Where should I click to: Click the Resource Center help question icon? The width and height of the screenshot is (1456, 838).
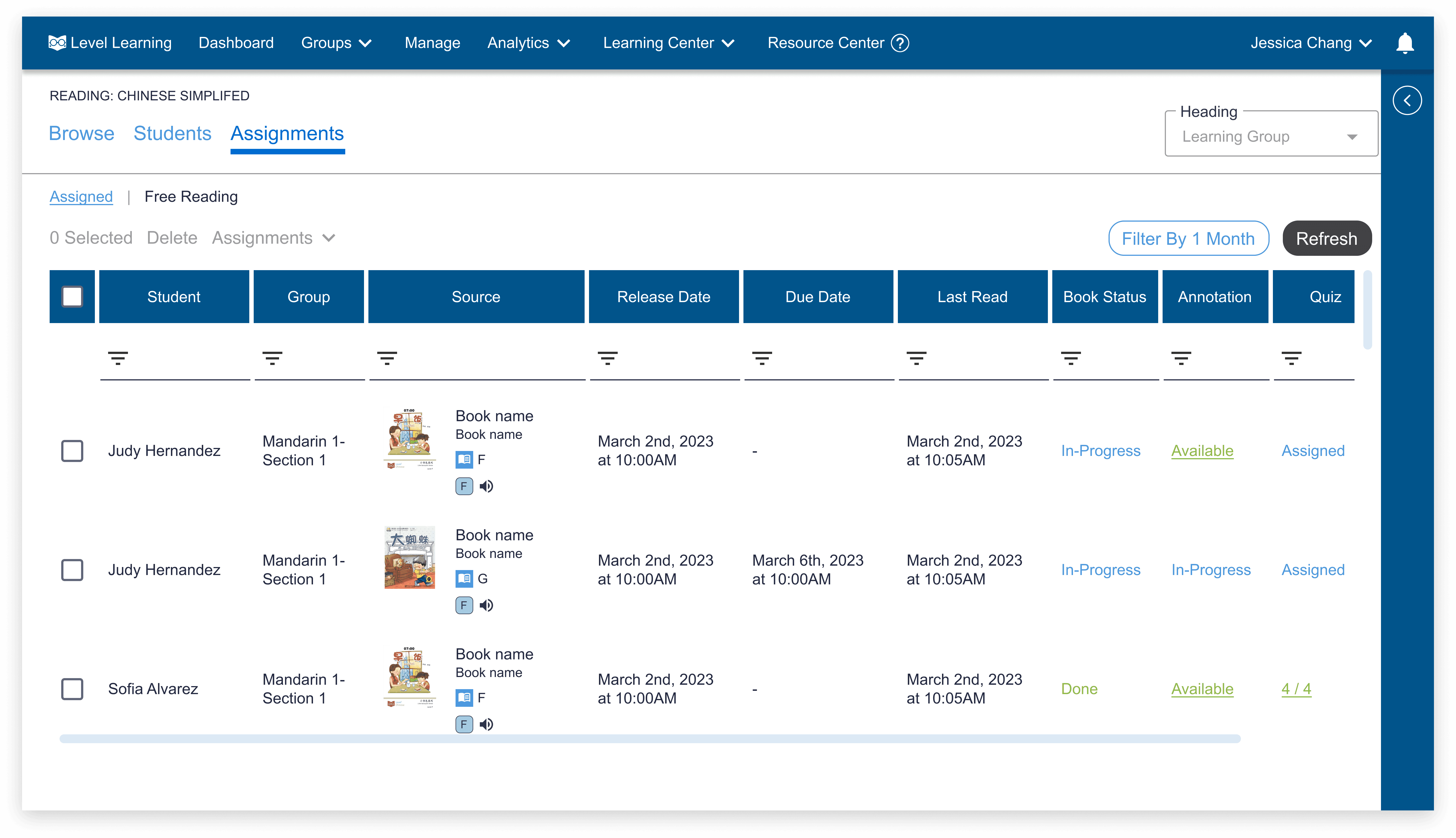pos(900,43)
